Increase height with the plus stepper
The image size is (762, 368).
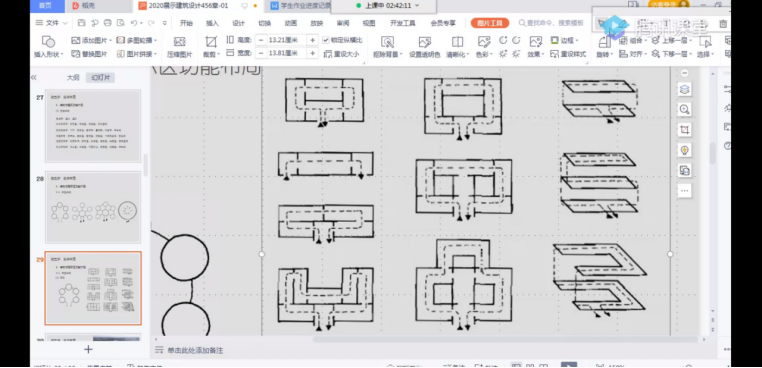(x=312, y=40)
